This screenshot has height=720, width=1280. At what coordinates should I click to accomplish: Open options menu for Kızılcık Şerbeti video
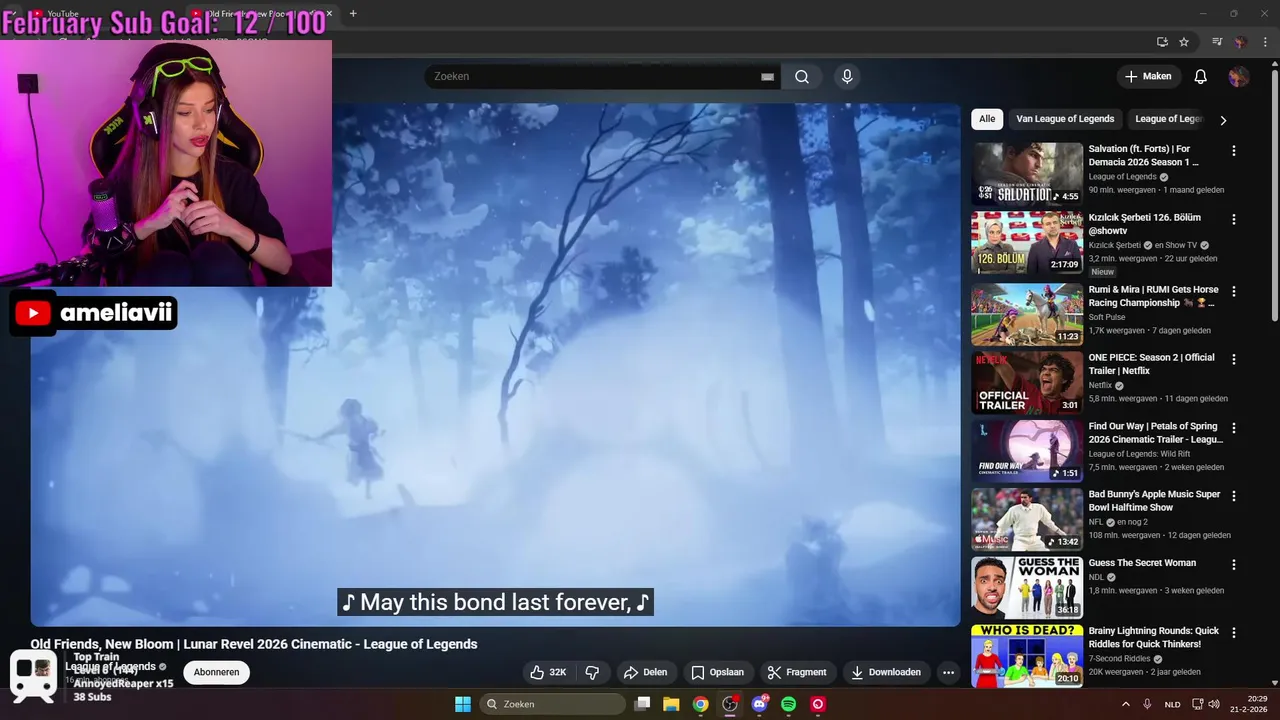(1233, 219)
